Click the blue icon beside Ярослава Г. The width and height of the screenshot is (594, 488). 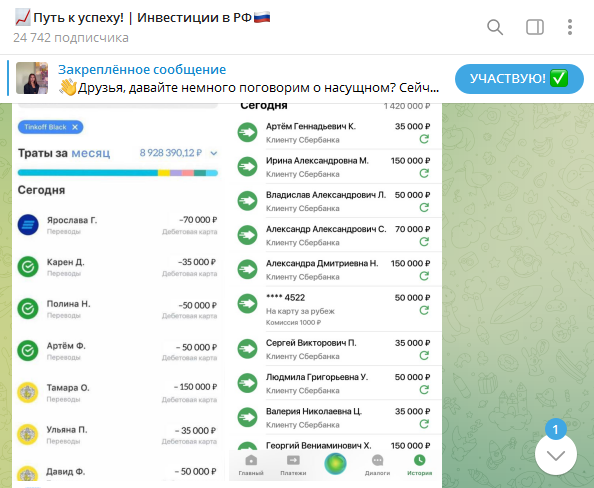pos(28,225)
